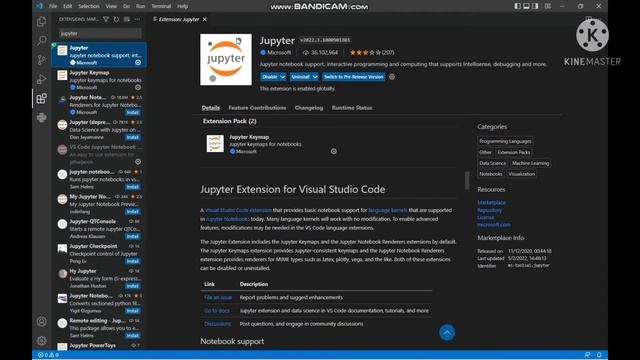Switch to the Changelog tab
Image resolution: width=640 pixels, height=360 pixels.
[309, 108]
